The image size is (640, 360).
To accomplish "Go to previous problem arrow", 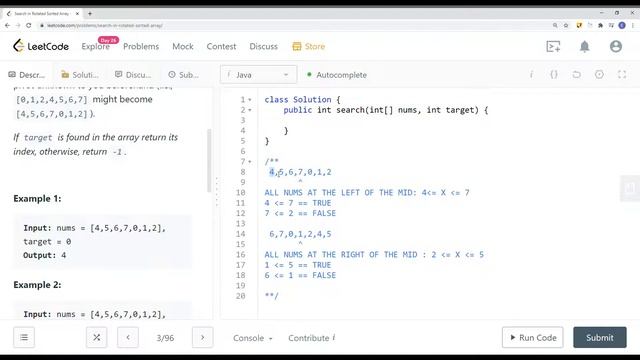I will [x=128, y=338].
